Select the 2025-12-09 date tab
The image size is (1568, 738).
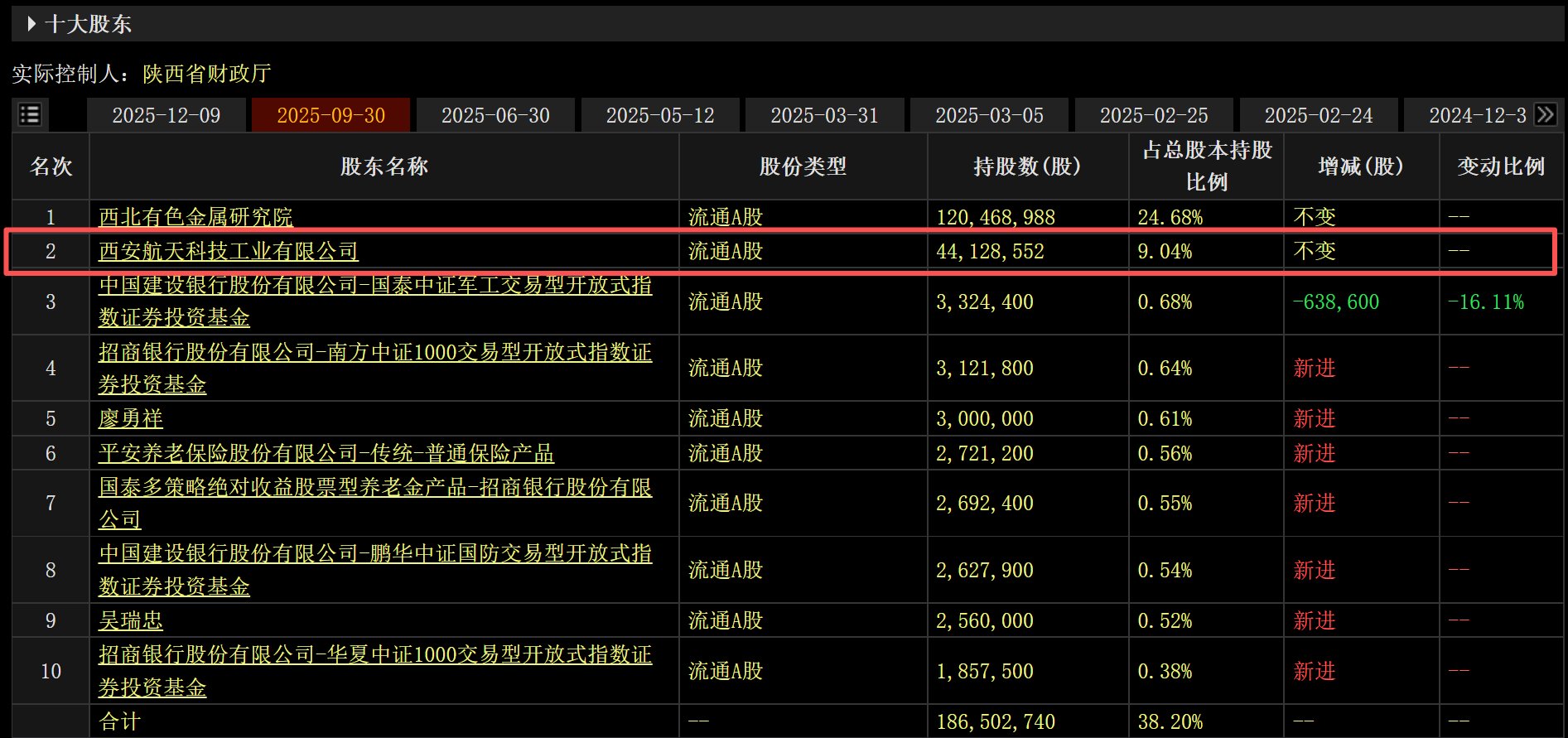point(166,115)
